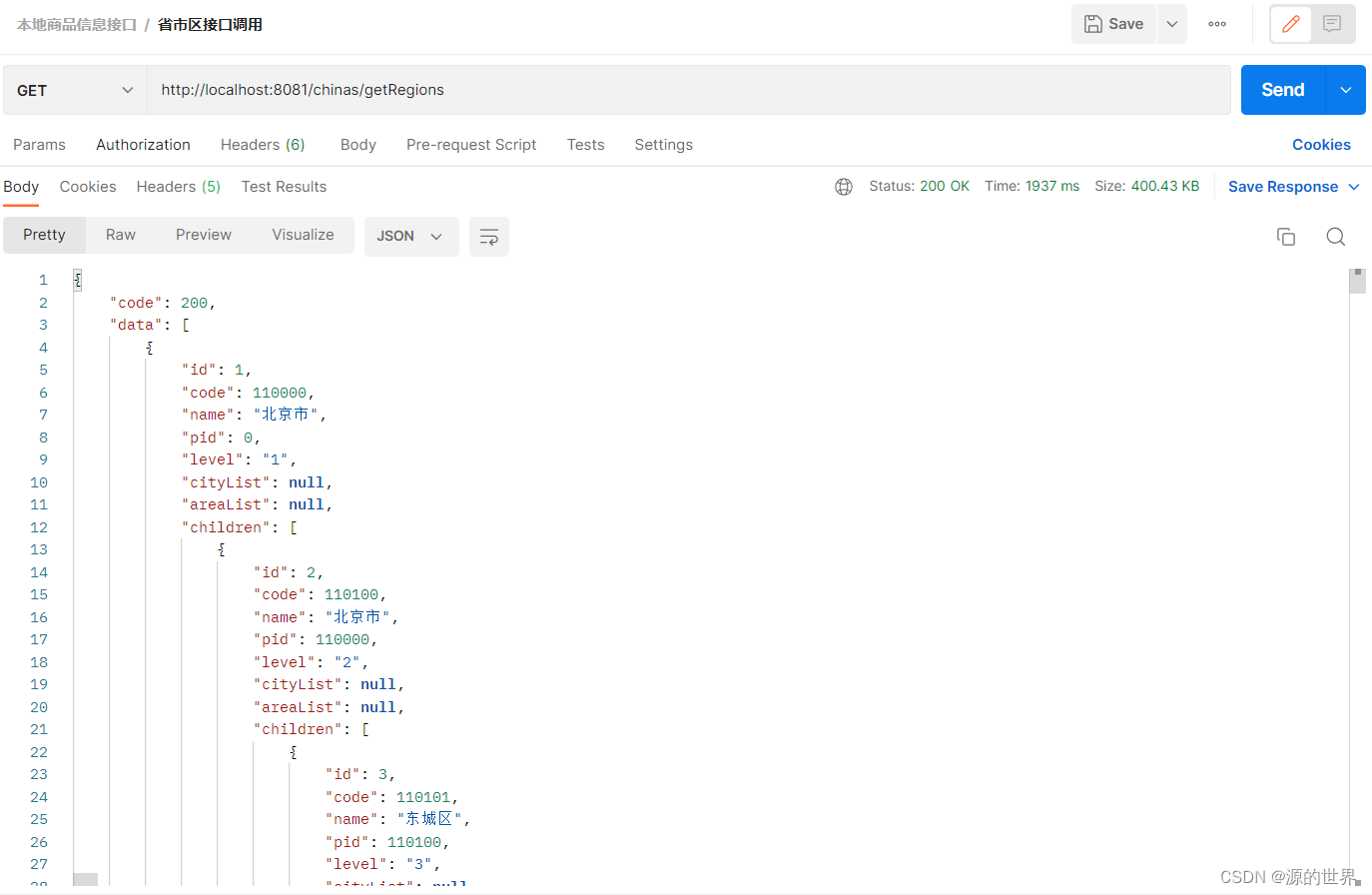1372x895 pixels.
Task: Open the request Body tab
Action: click(358, 145)
